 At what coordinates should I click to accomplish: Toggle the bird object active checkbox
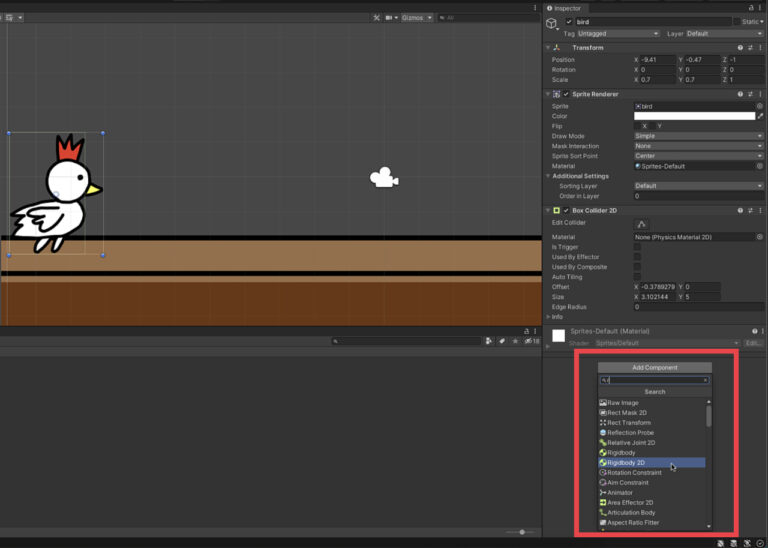click(x=569, y=22)
